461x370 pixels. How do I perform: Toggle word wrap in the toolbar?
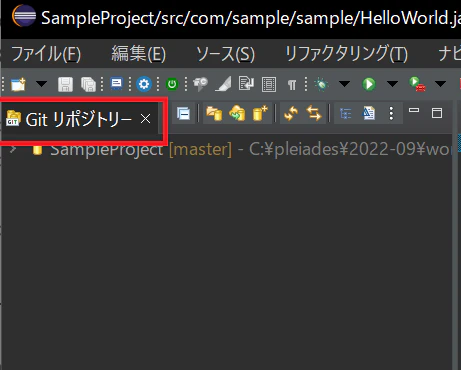click(246, 84)
